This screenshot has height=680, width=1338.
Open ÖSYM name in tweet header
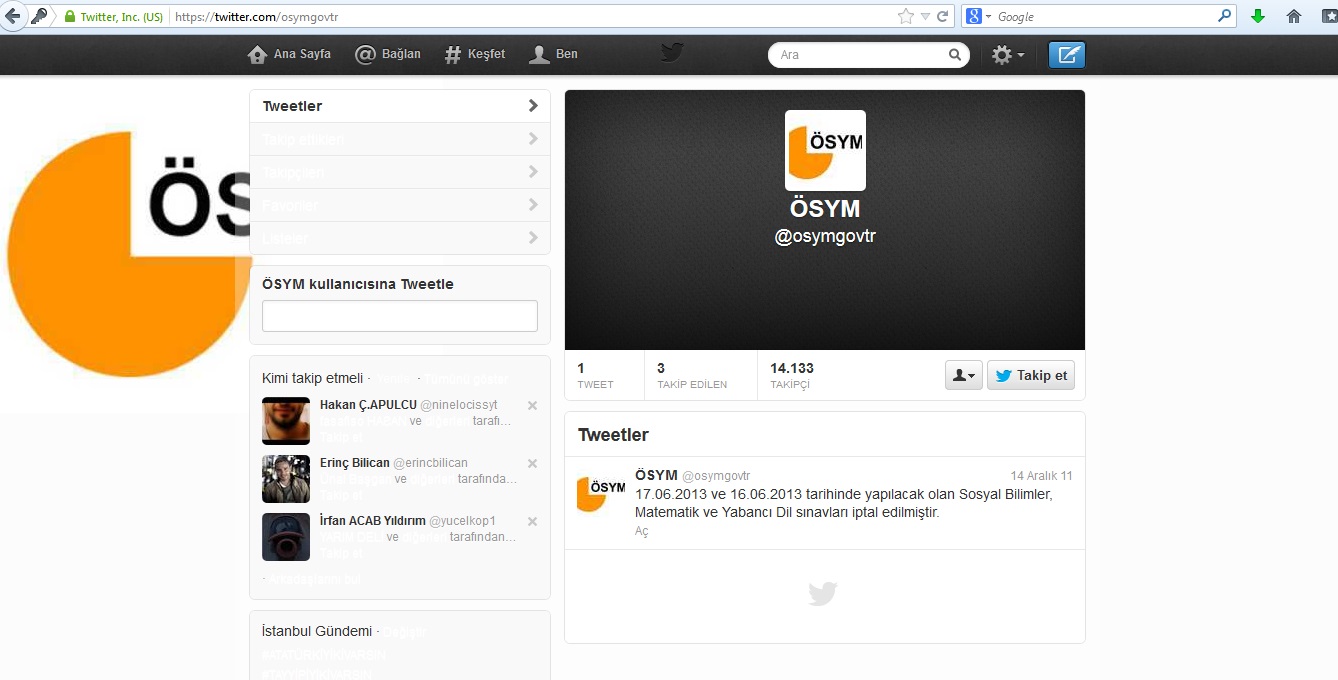tap(656, 475)
